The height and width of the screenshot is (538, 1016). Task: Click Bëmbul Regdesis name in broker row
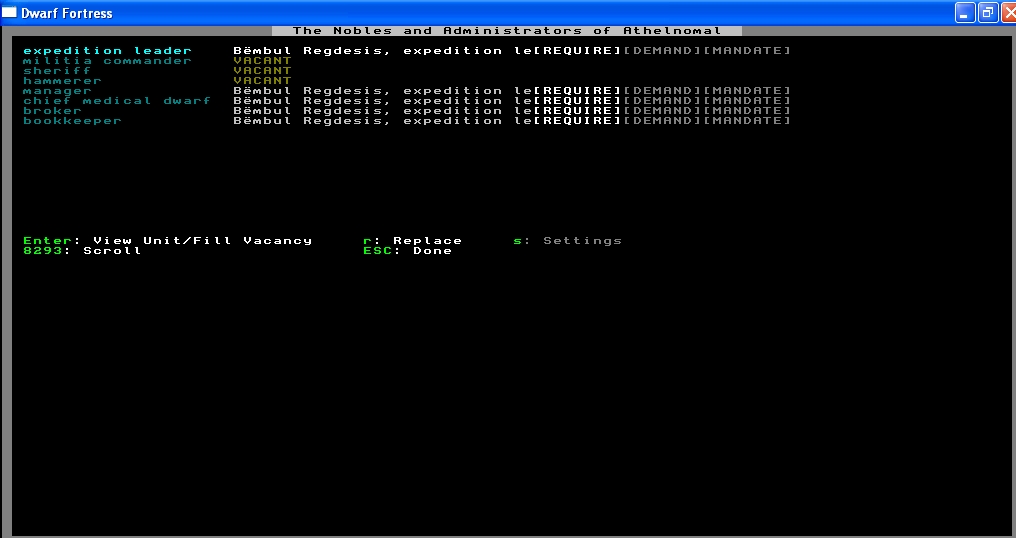coord(312,111)
